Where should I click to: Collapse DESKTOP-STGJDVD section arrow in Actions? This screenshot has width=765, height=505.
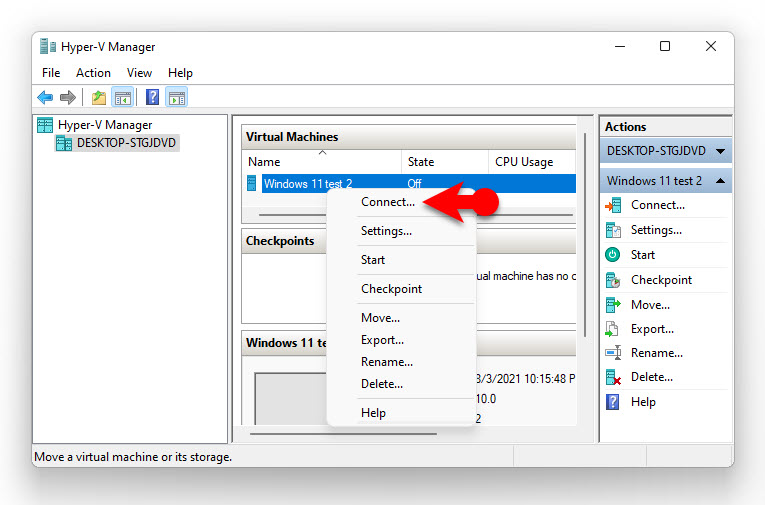coord(721,151)
